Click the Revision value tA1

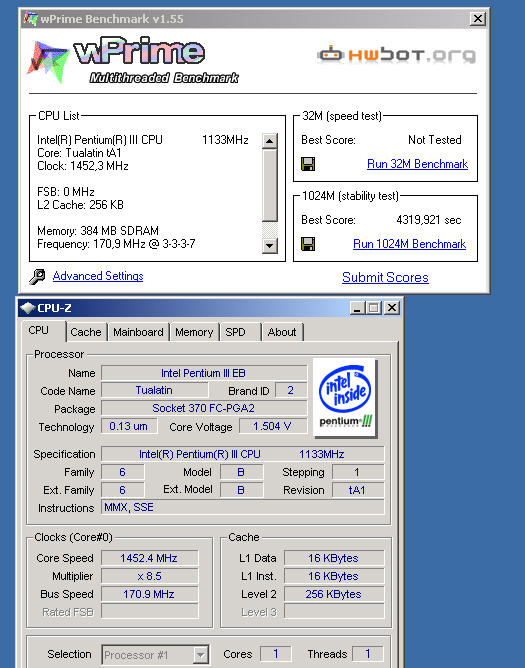(x=358, y=490)
